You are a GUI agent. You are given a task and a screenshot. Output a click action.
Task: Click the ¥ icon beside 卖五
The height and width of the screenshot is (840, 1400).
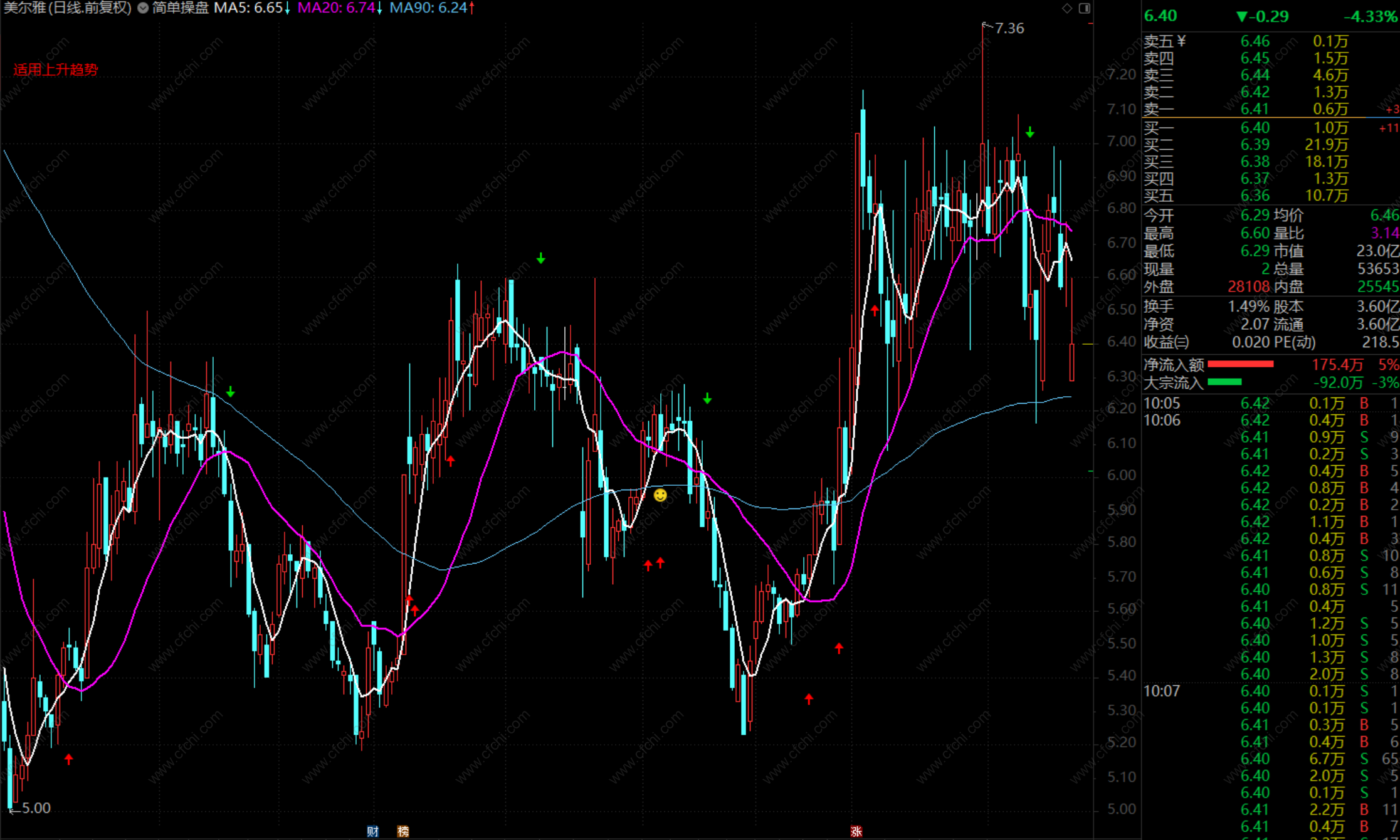1182,41
